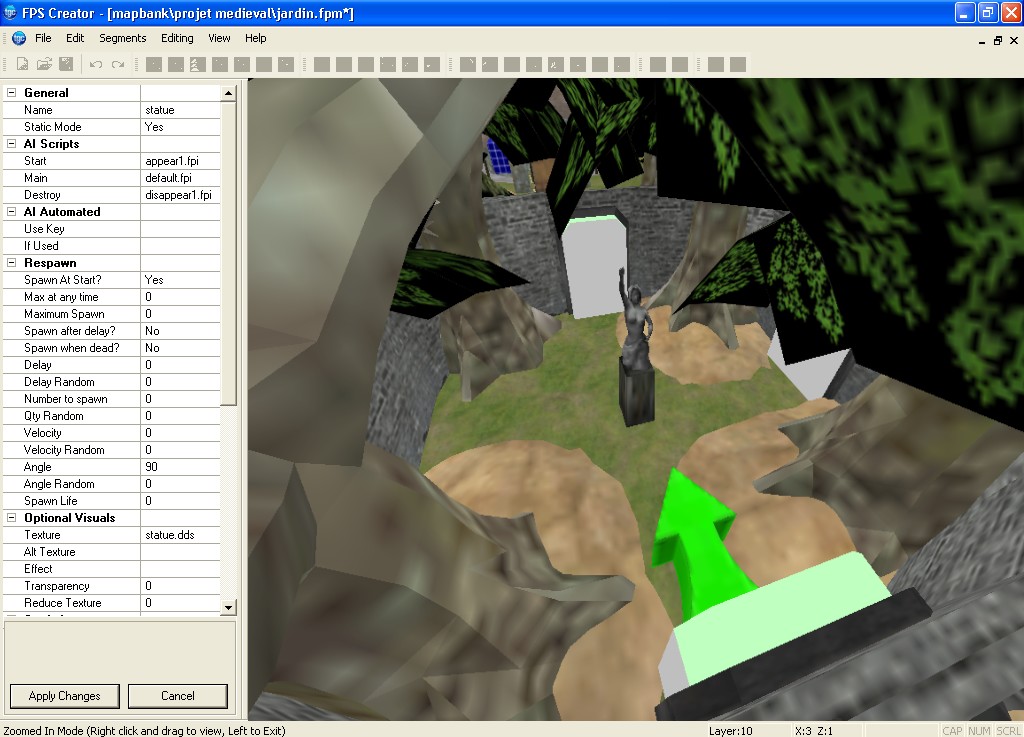Select the Start script 'appear1.fpi'
The image size is (1024, 737).
[x=180, y=161]
